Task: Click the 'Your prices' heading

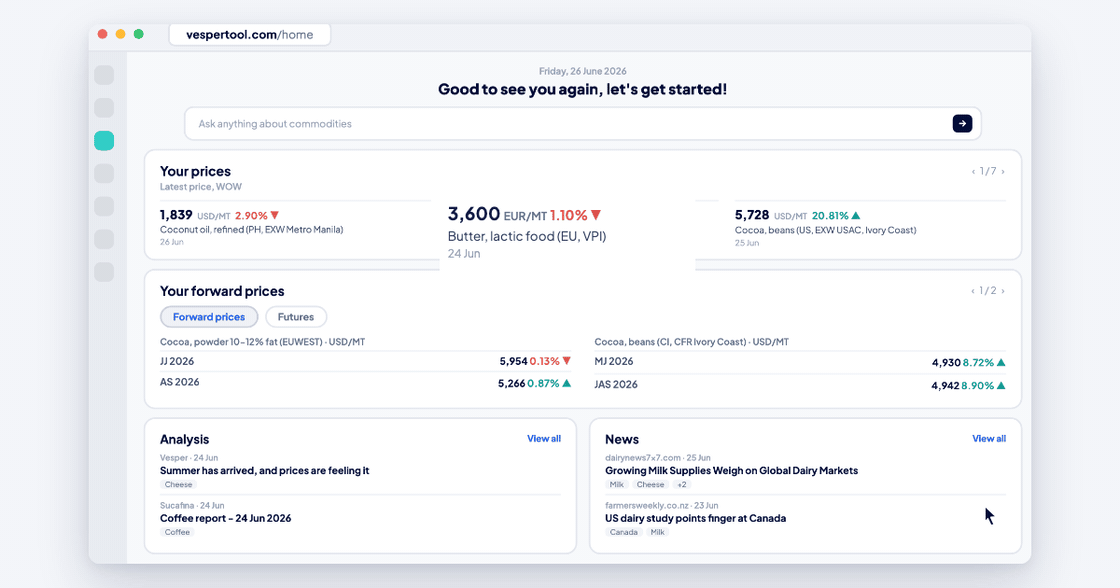Action: click(x=195, y=171)
